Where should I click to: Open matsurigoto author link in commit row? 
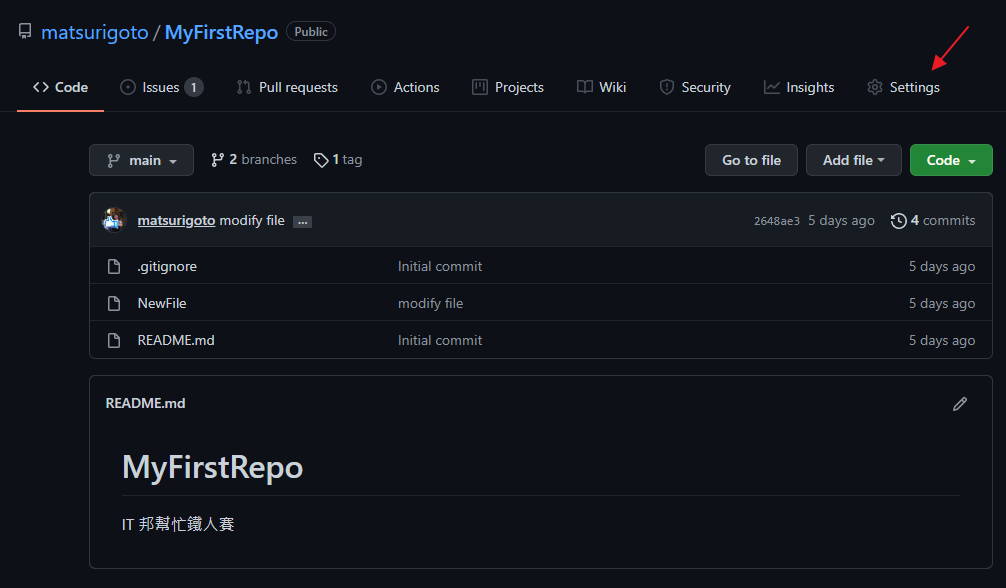click(176, 220)
